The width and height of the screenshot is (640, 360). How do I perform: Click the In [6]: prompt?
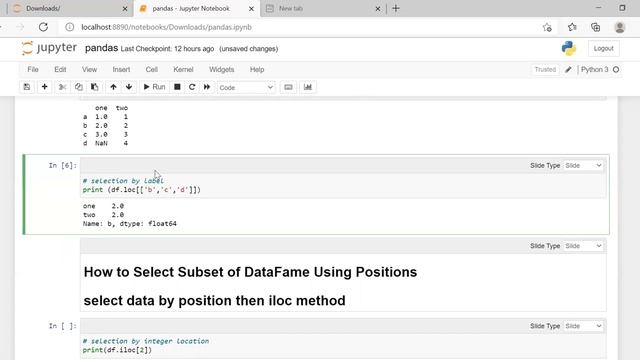pos(62,165)
